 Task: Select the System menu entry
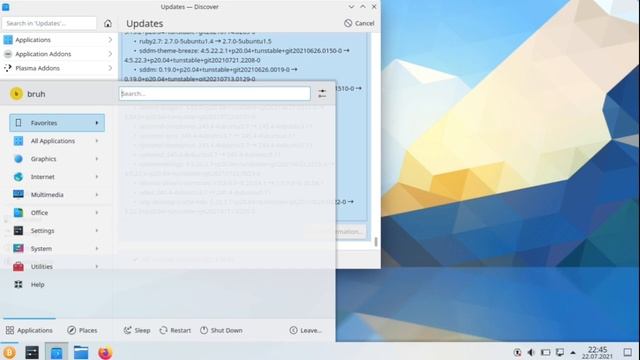(x=57, y=249)
